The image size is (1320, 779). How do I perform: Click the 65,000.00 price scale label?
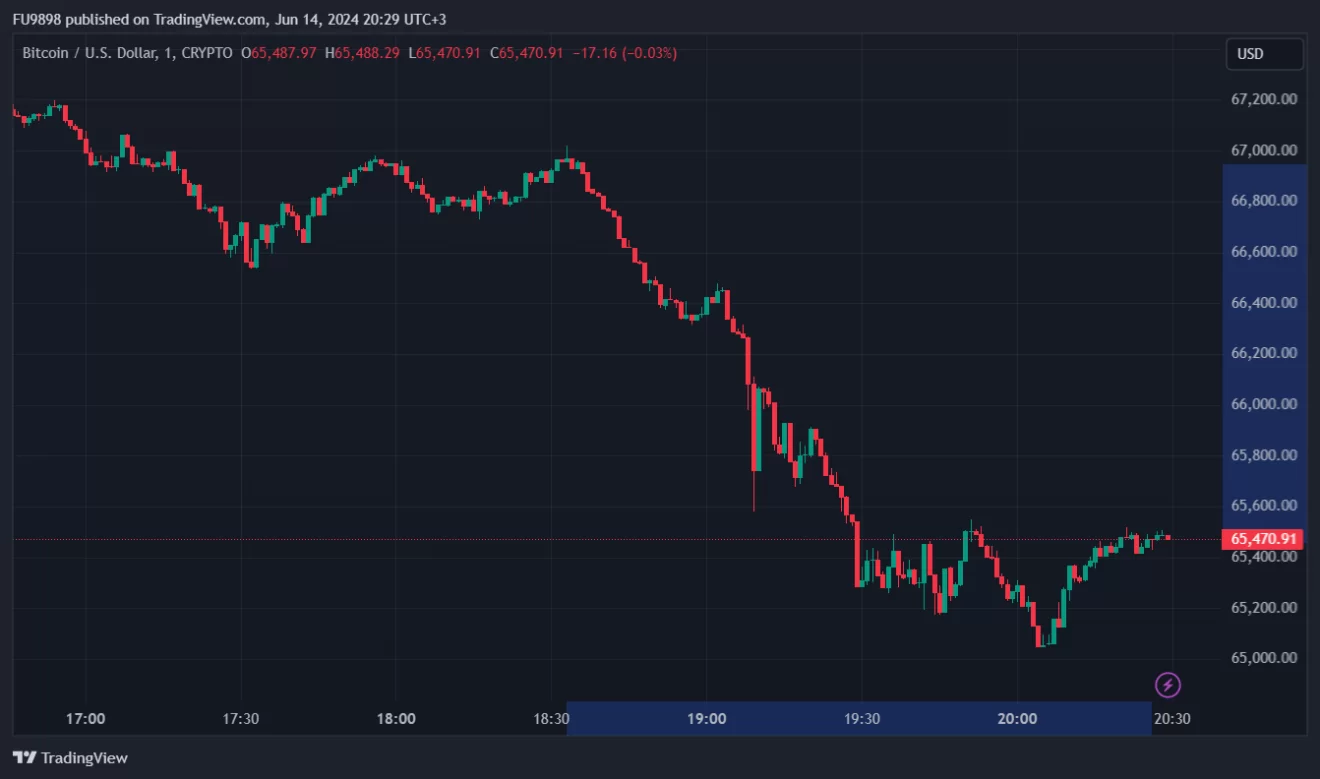[x=1264, y=658]
